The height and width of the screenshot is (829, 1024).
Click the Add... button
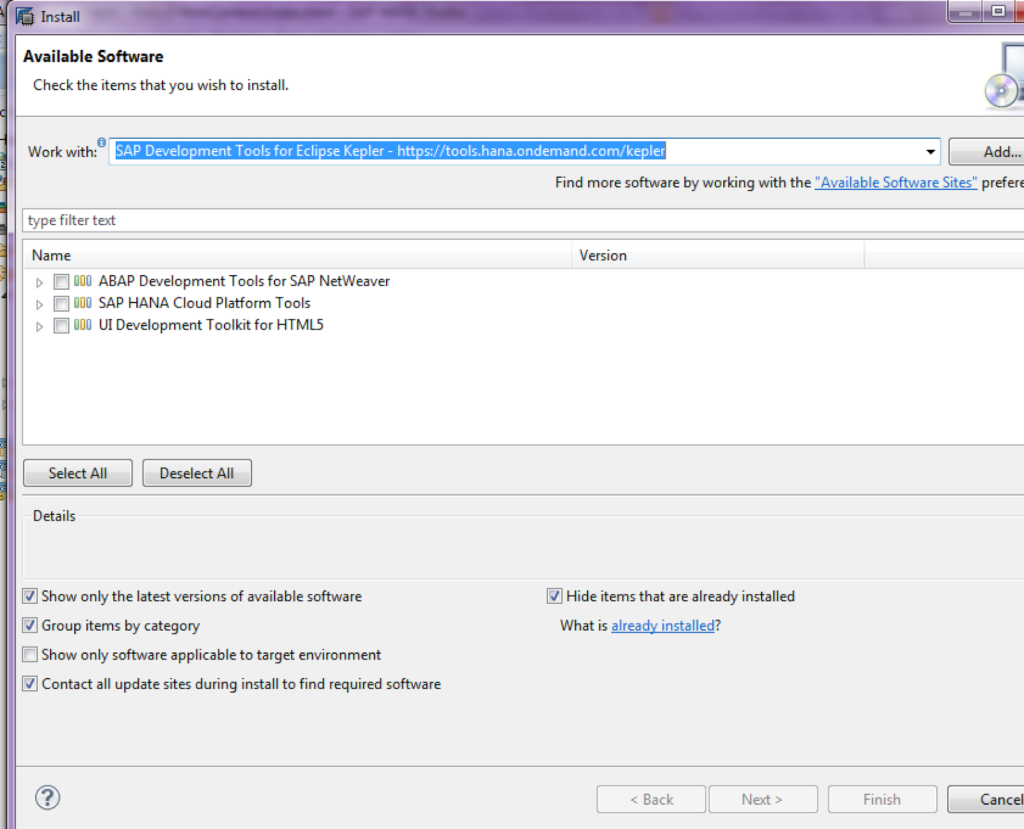[986, 152]
